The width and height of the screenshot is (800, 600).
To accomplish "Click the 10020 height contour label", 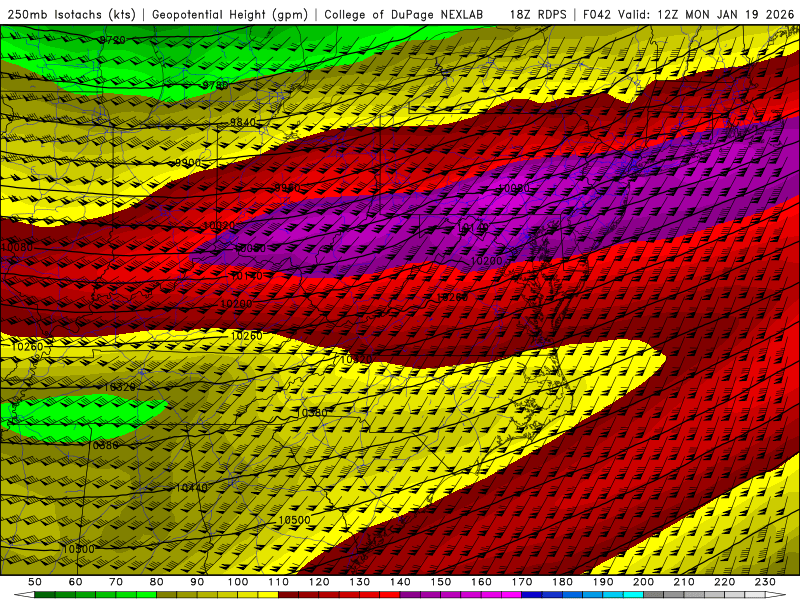I will point(218,225).
